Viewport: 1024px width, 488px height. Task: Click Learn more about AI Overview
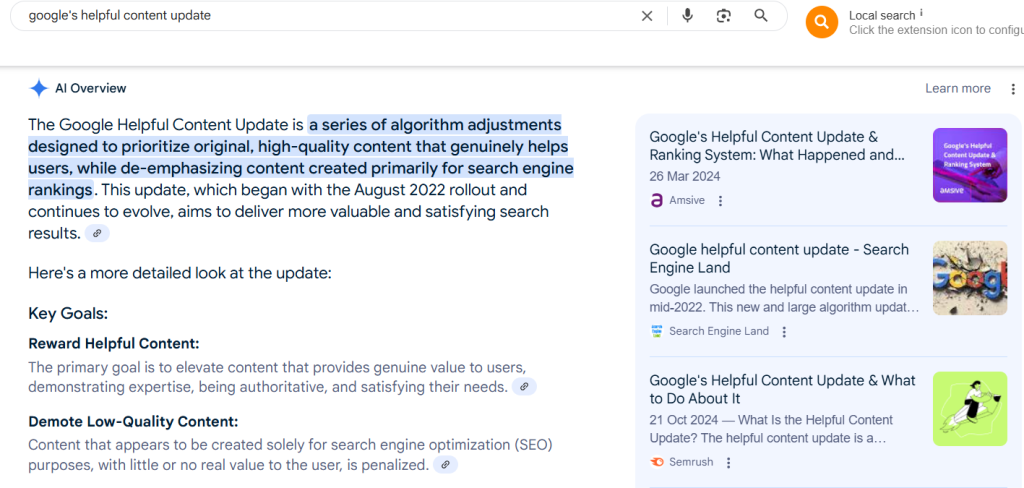coord(957,88)
